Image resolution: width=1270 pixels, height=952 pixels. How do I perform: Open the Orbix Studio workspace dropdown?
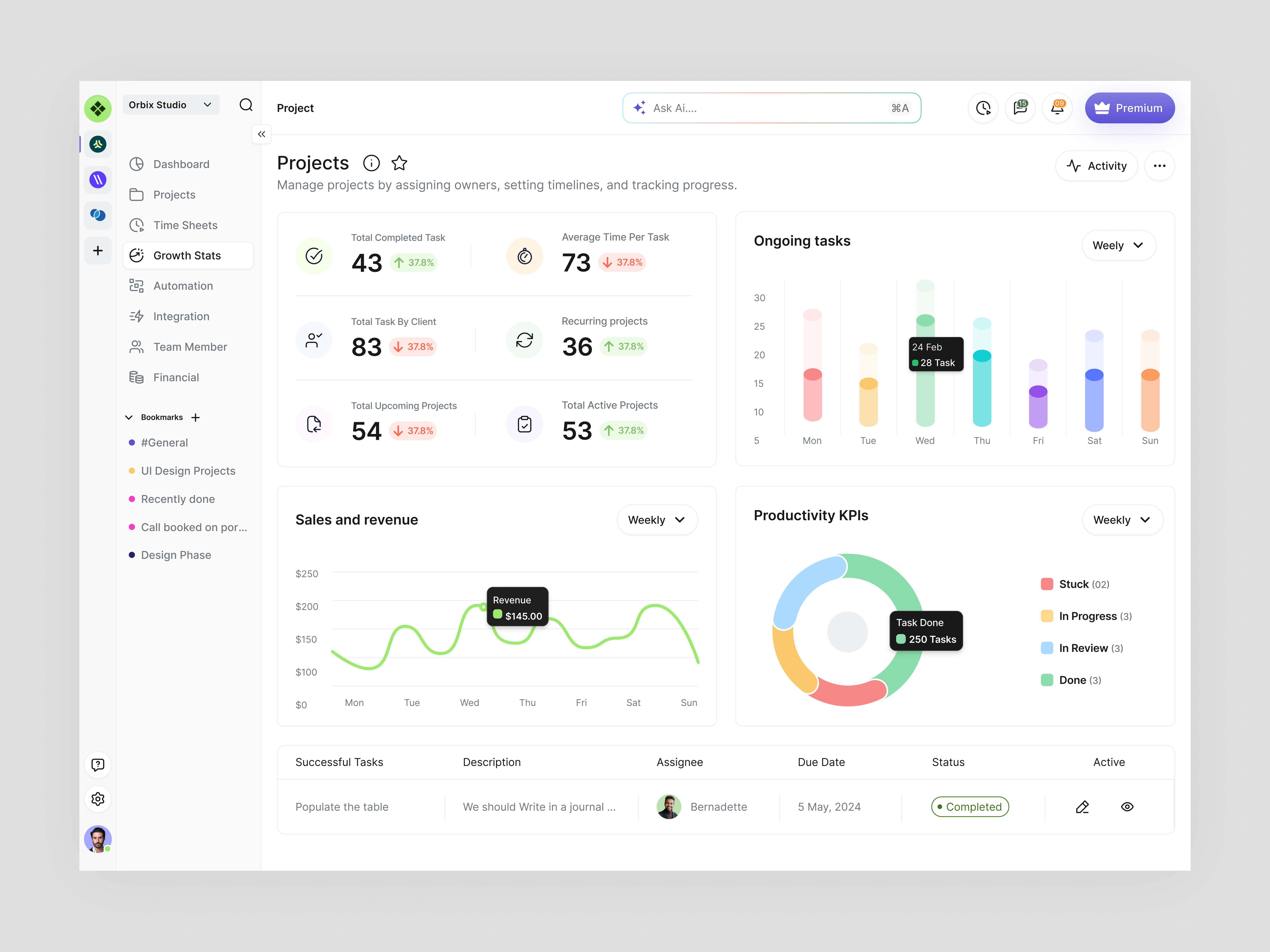point(170,105)
